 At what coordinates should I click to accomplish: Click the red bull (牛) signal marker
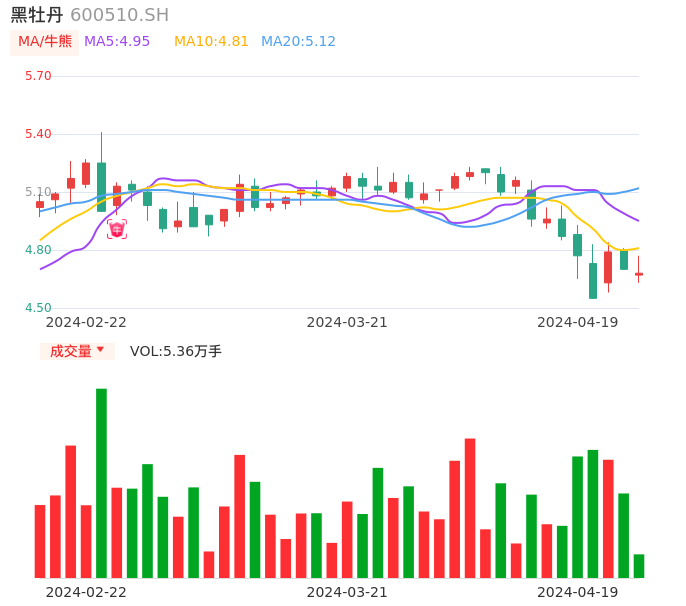tap(117, 229)
